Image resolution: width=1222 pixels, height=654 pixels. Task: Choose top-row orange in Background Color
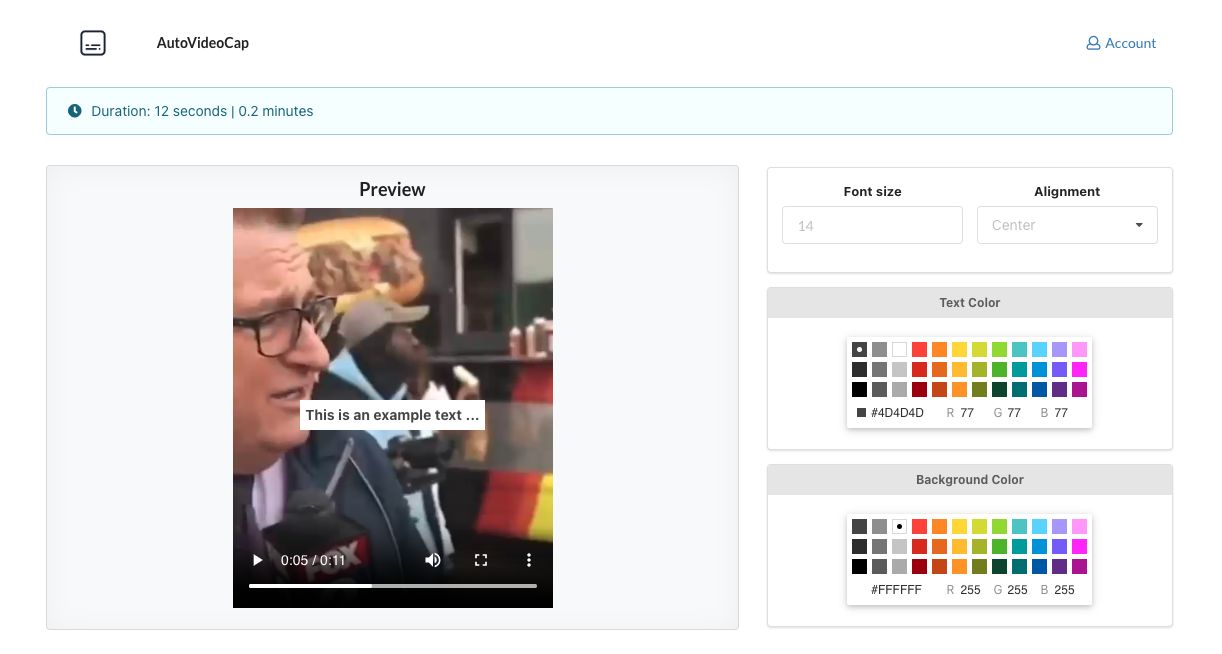pos(939,526)
